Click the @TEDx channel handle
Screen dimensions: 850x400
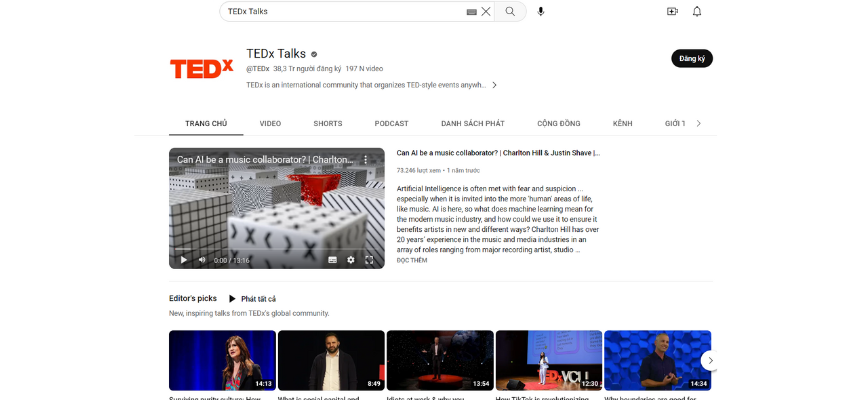[x=257, y=69]
